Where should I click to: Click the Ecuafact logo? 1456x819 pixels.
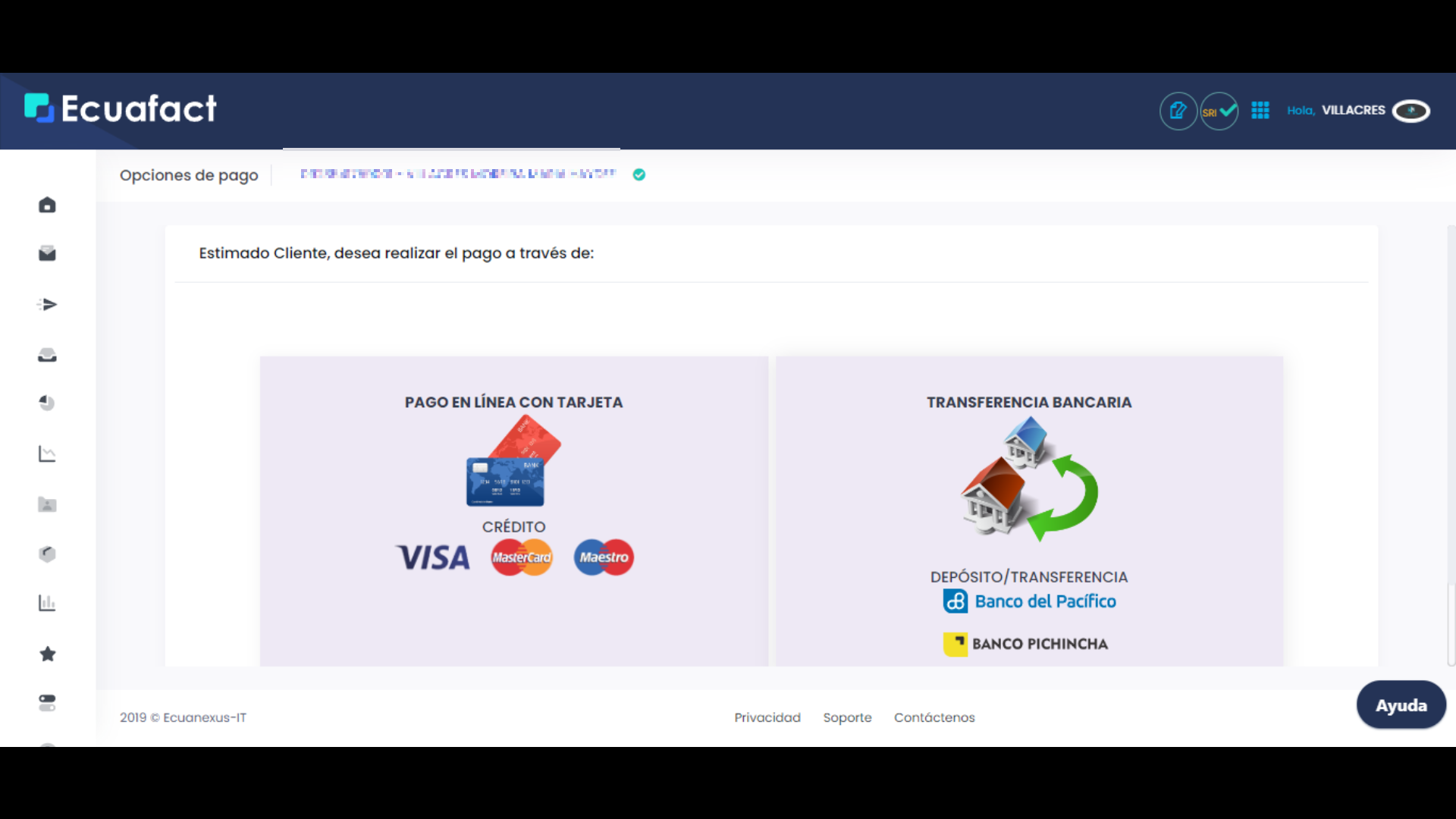(x=120, y=108)
